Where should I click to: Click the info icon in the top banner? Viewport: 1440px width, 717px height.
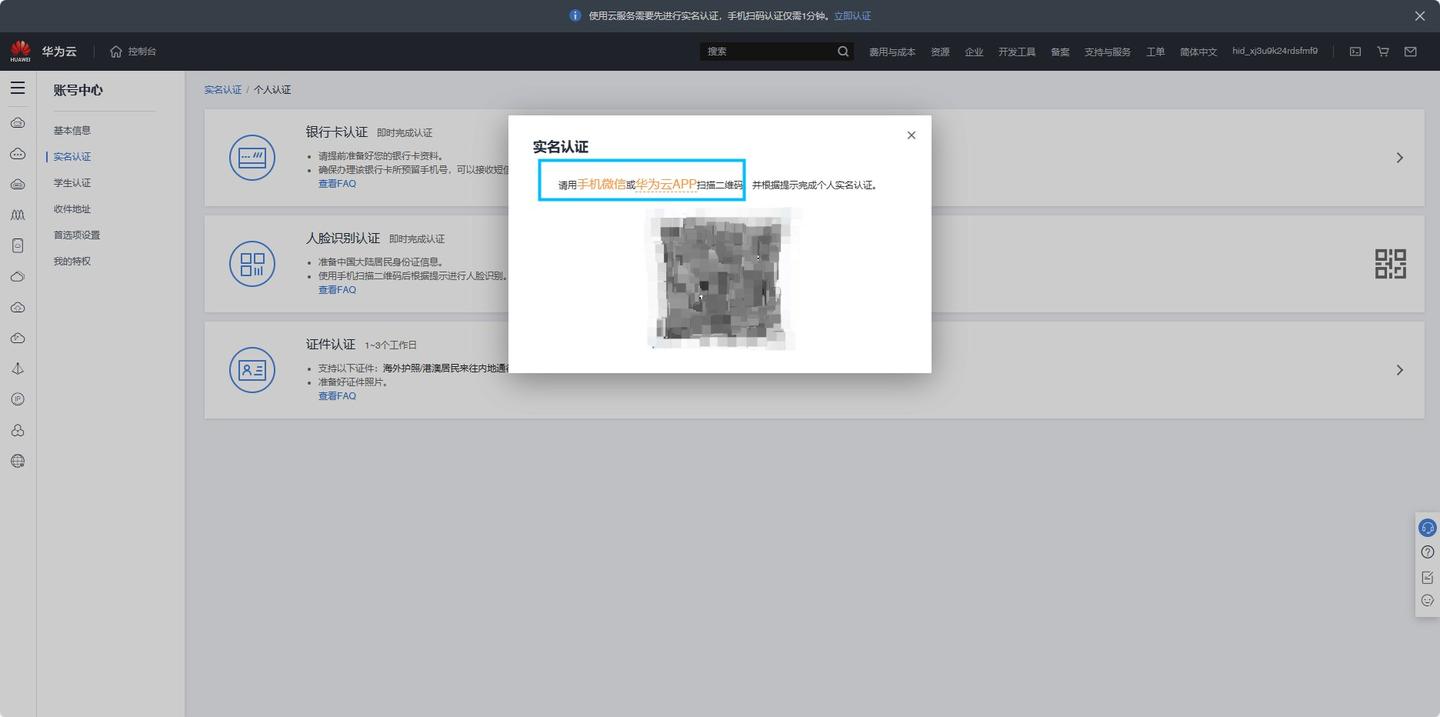pyautogui.click(x=575, y=16)
